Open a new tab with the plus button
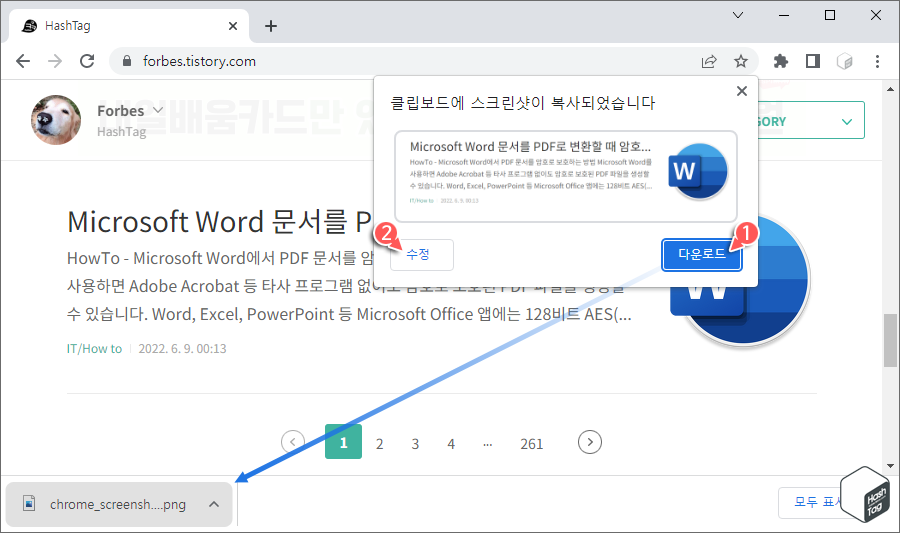Screen dimensions: 900x533 tap(271, 26)
